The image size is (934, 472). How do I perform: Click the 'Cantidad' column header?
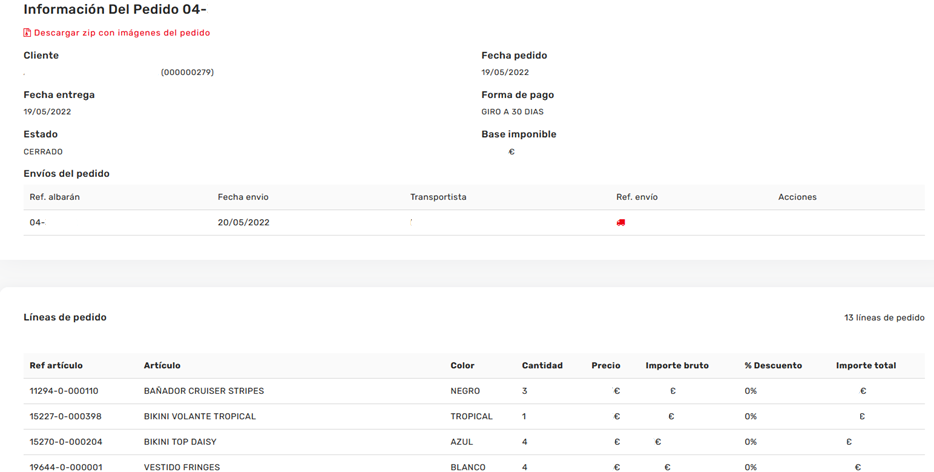542,366
